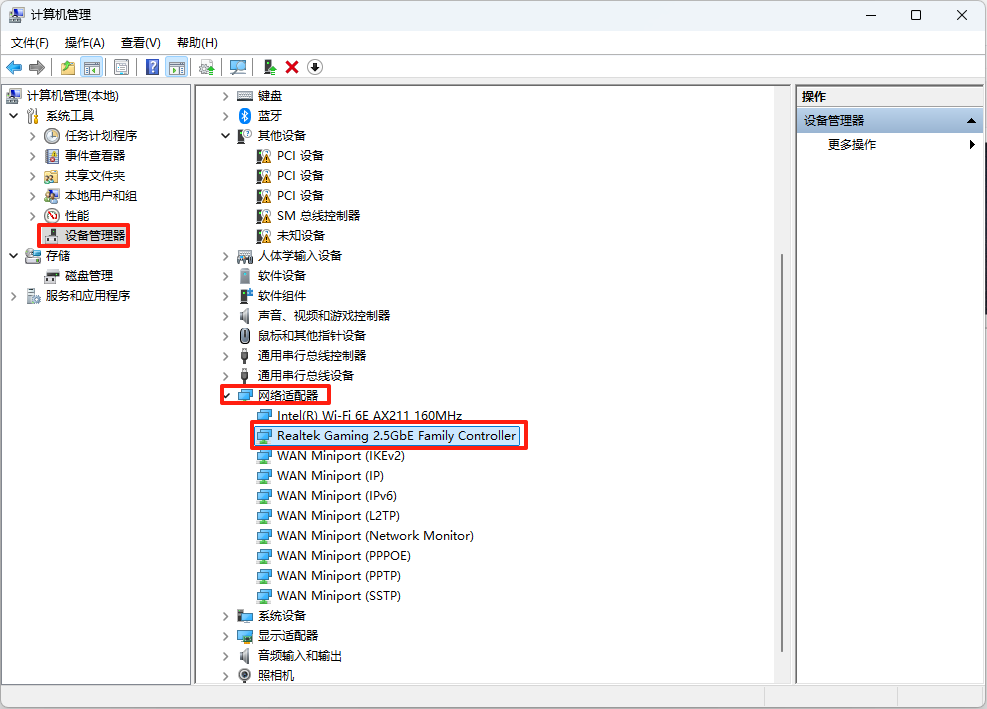Click the Update driver toolbar icon
987x709 pixels.
(207, 67)
